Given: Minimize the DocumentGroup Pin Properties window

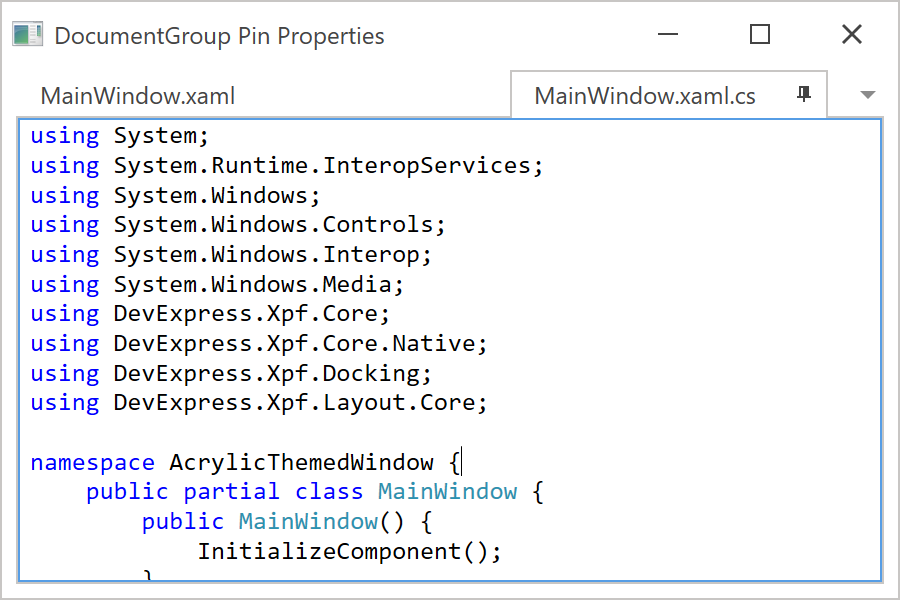Looking at the screenshot, I should tap(668, 34).
